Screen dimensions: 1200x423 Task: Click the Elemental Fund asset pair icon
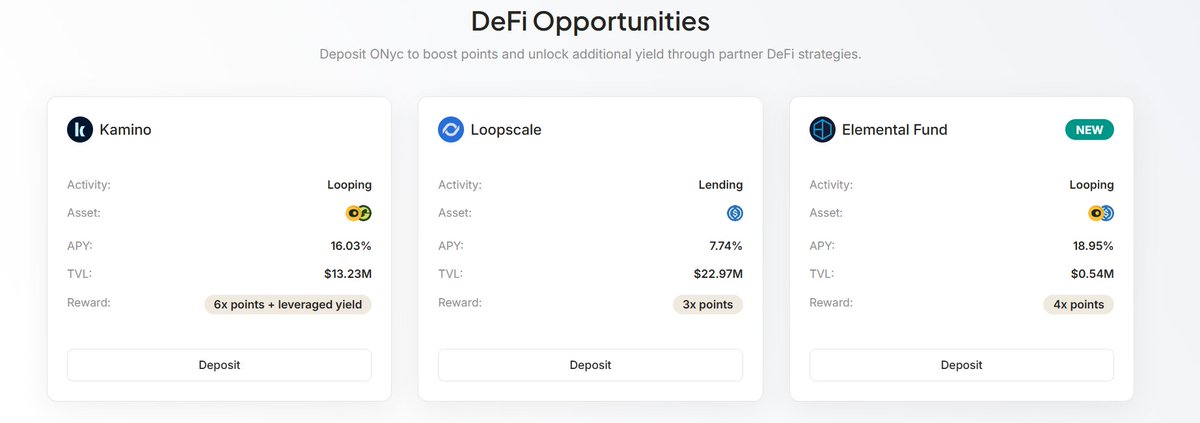tap(1101, 213)
